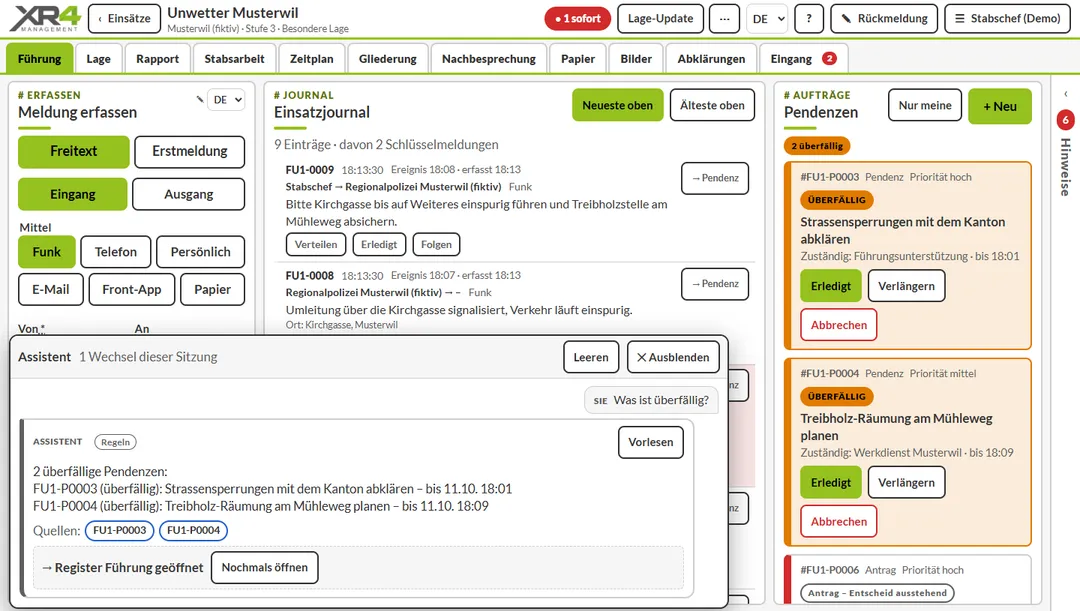
Task: Select the Freitext message type
Action: tap(74, 152)
